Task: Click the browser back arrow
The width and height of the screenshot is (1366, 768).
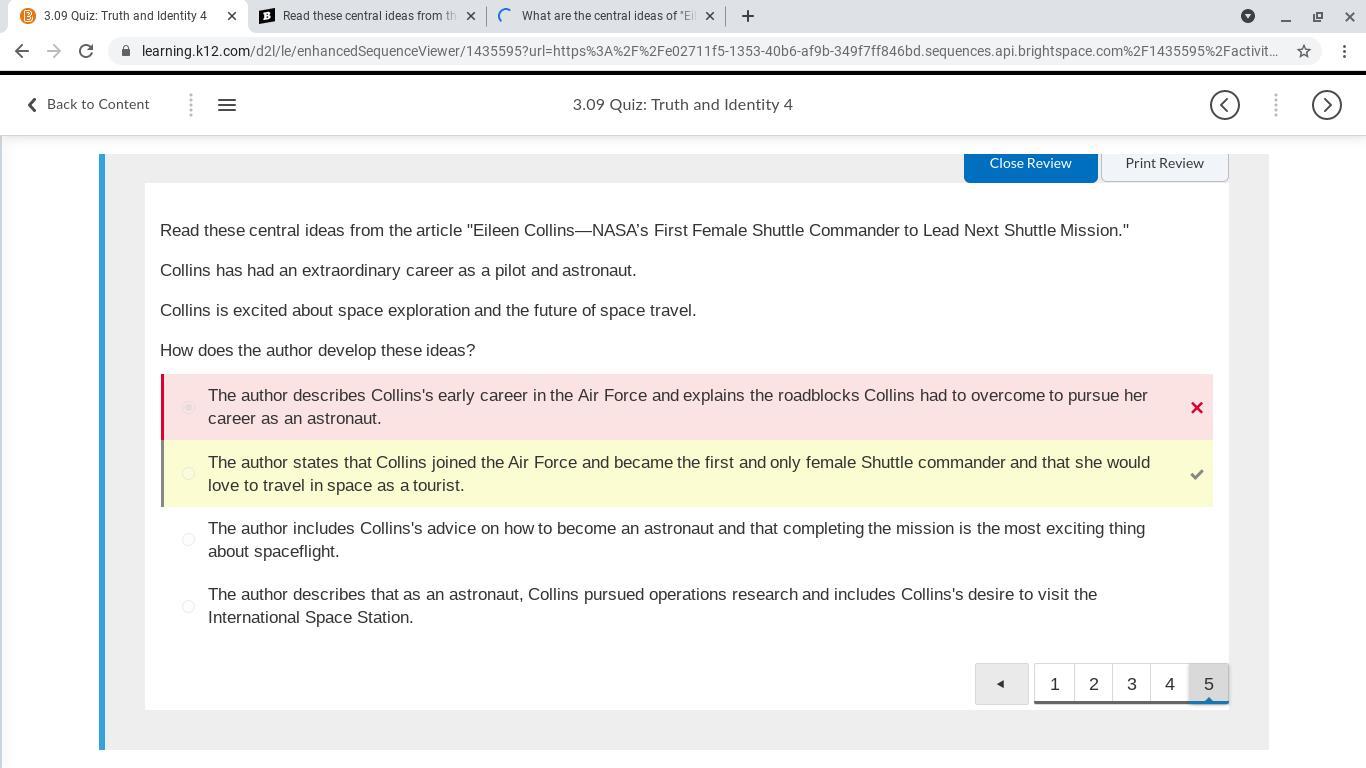Action: coord(22,51)
